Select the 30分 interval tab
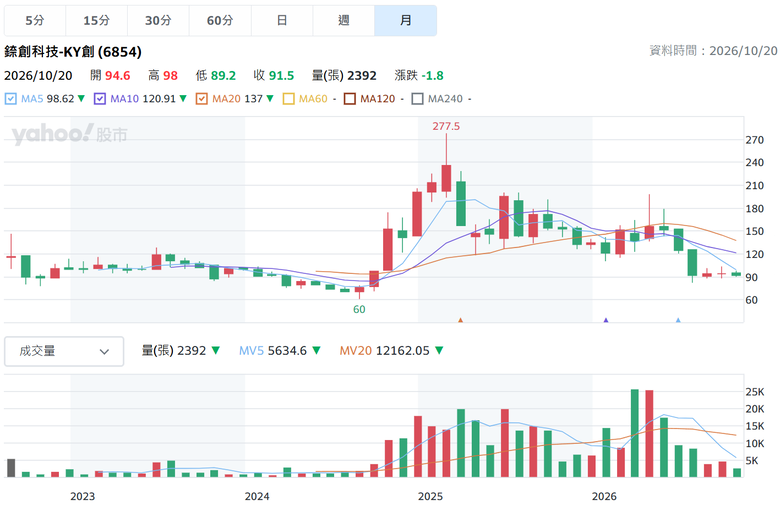The image size is (780, 517). click(158, 20)
